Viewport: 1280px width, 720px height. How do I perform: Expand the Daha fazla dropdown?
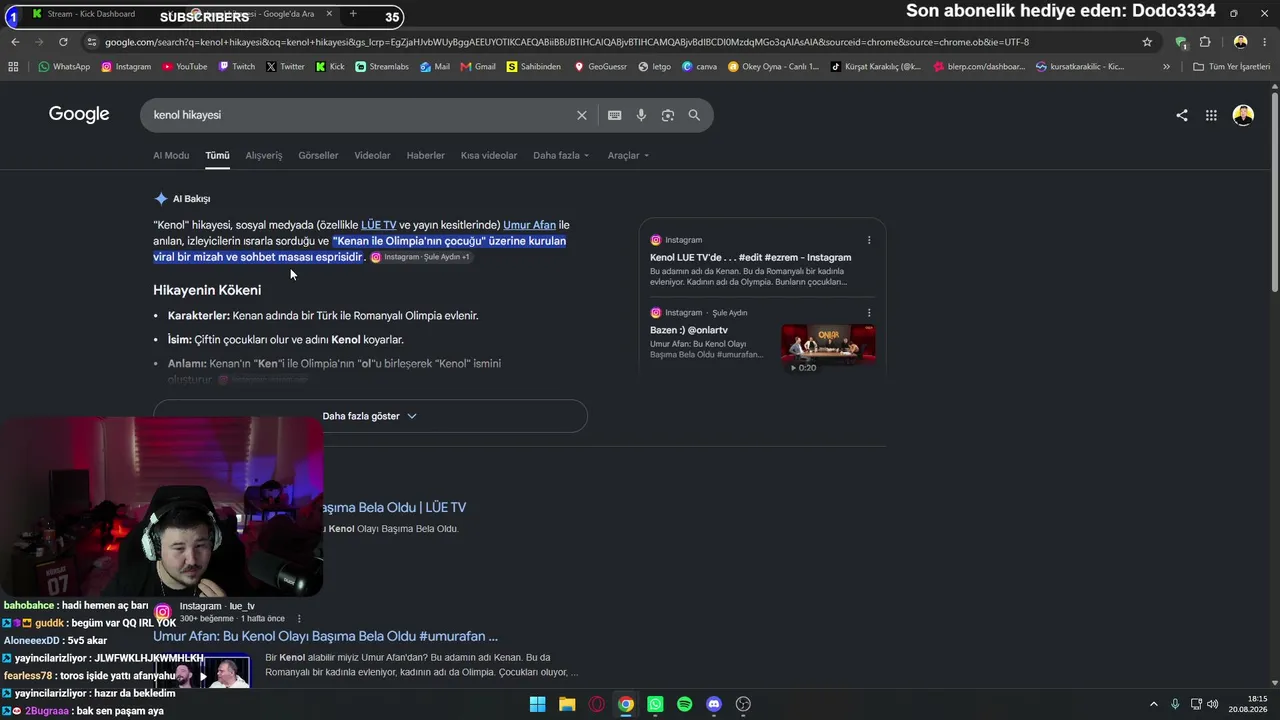561,156
